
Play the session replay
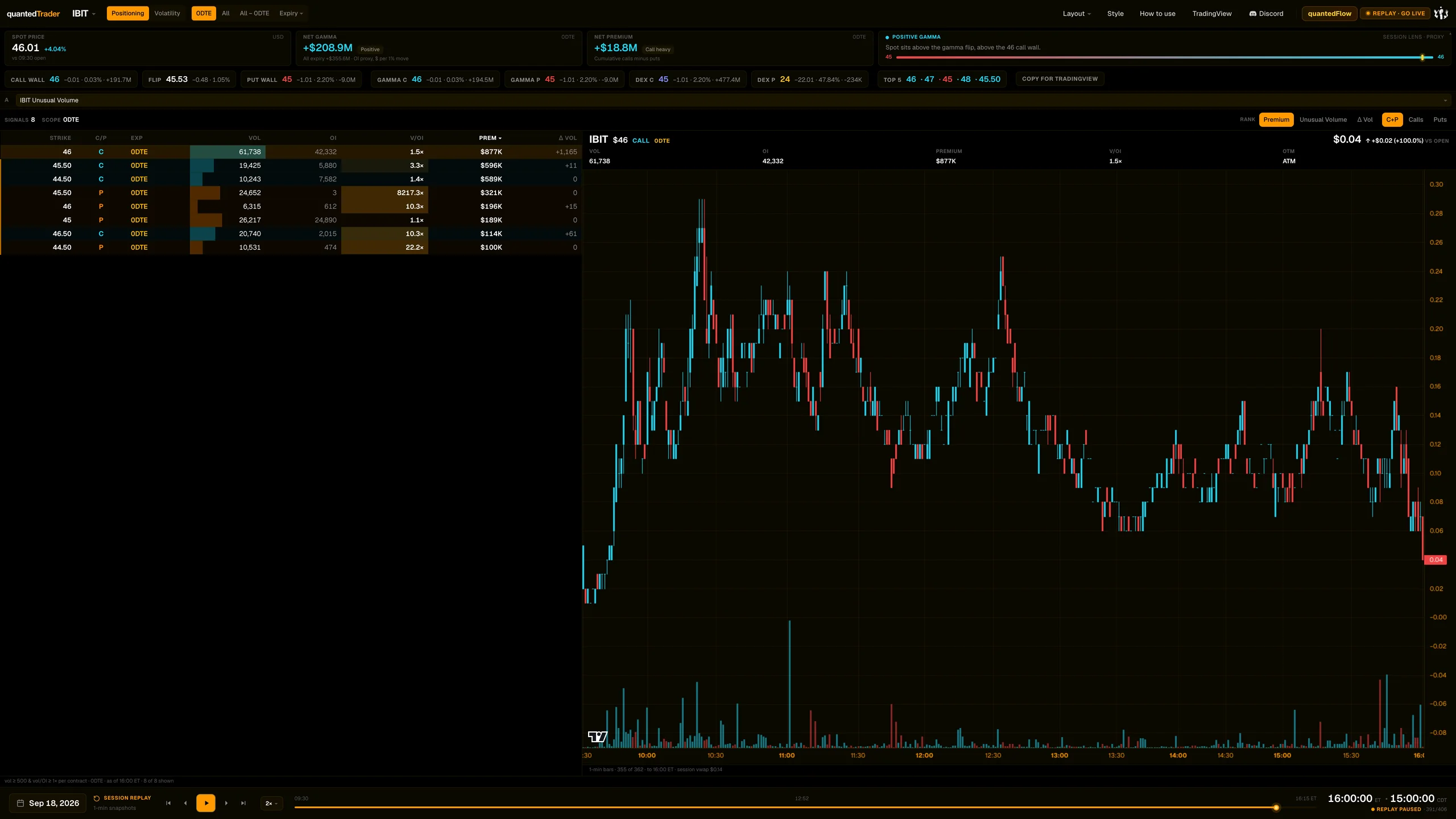pos(206,803)
